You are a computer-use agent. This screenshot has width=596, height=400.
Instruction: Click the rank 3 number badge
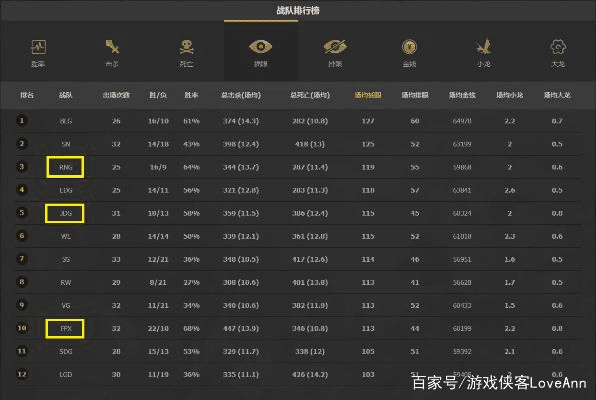click(22, 167)
